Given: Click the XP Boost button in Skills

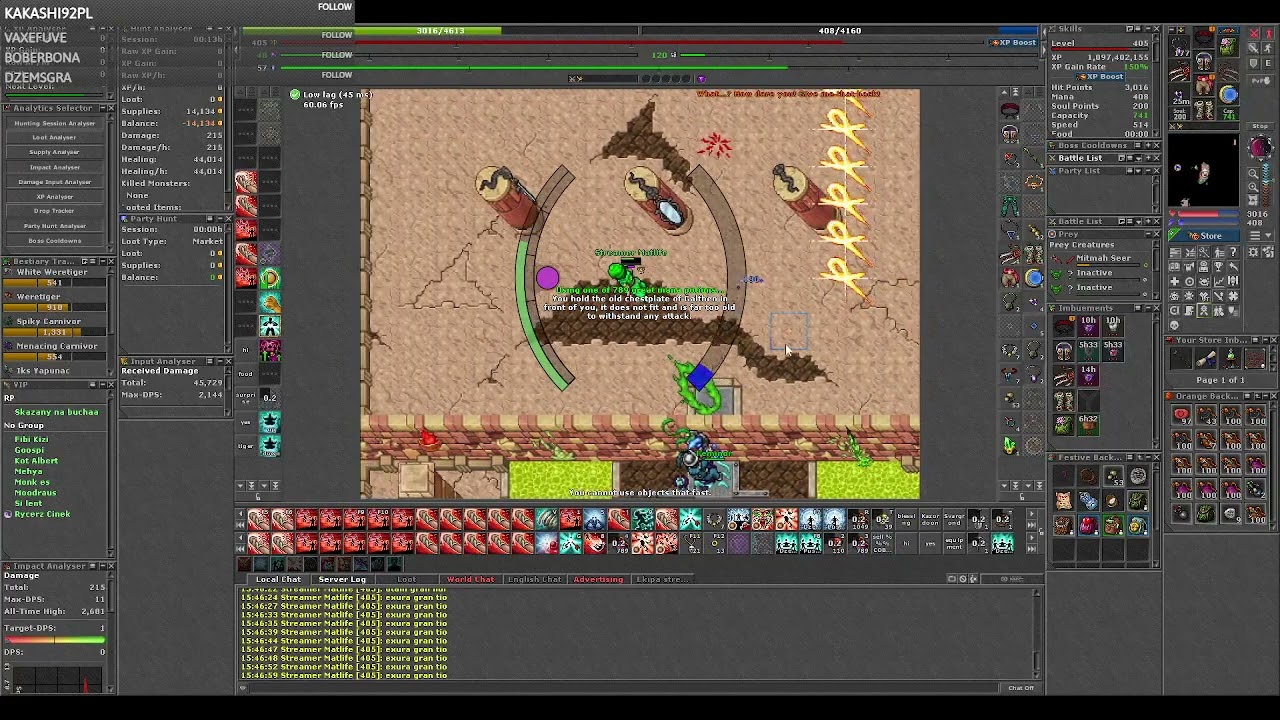Looking at the screenshot, I should pyautogui.click(x=1100, y=76).
